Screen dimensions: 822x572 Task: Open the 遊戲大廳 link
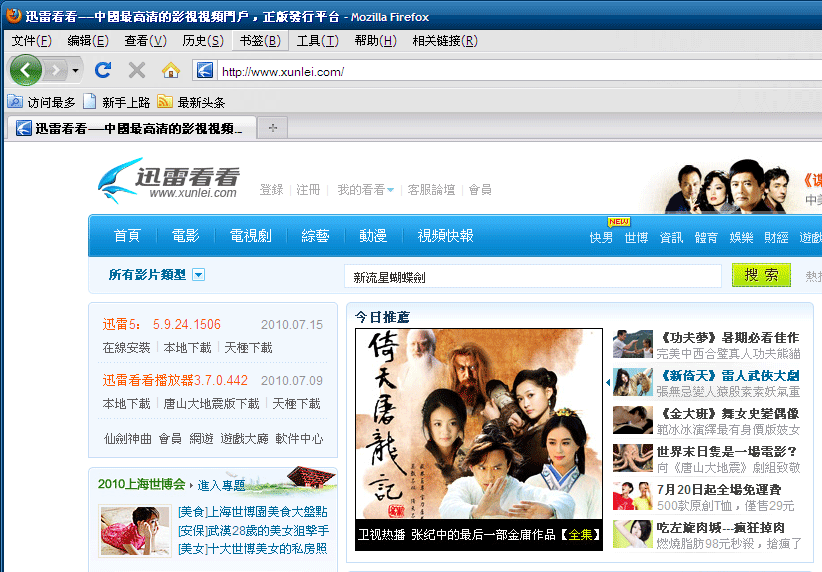pyautogui.click(x=244, y=438)
